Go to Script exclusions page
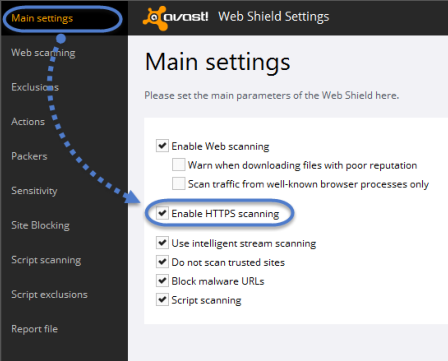 pyautogui.click(x=49, y=294)
